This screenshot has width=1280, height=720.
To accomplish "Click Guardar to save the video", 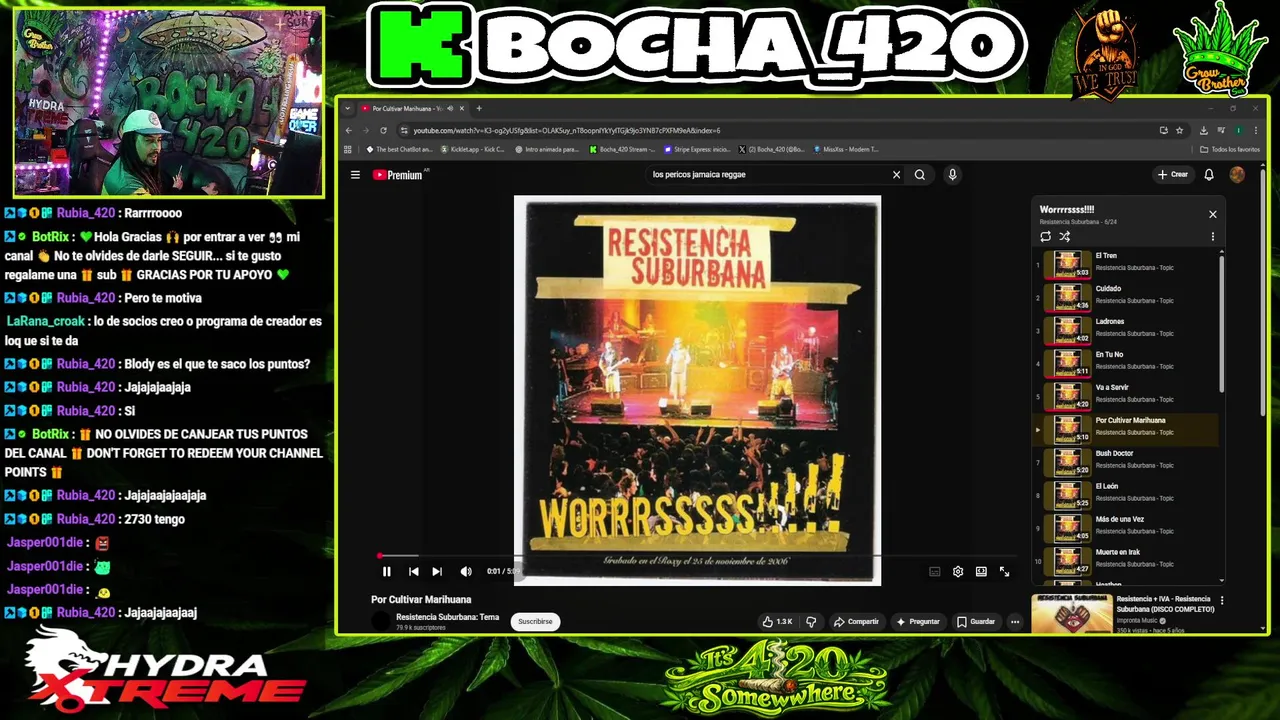I will coord(976,622).
